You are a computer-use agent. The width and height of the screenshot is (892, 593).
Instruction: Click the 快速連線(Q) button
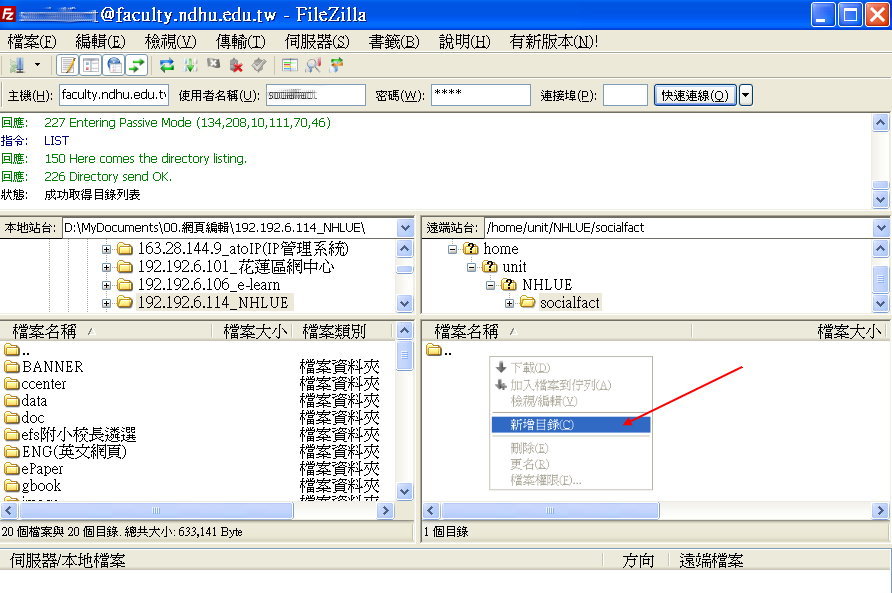tap(695, 95)
